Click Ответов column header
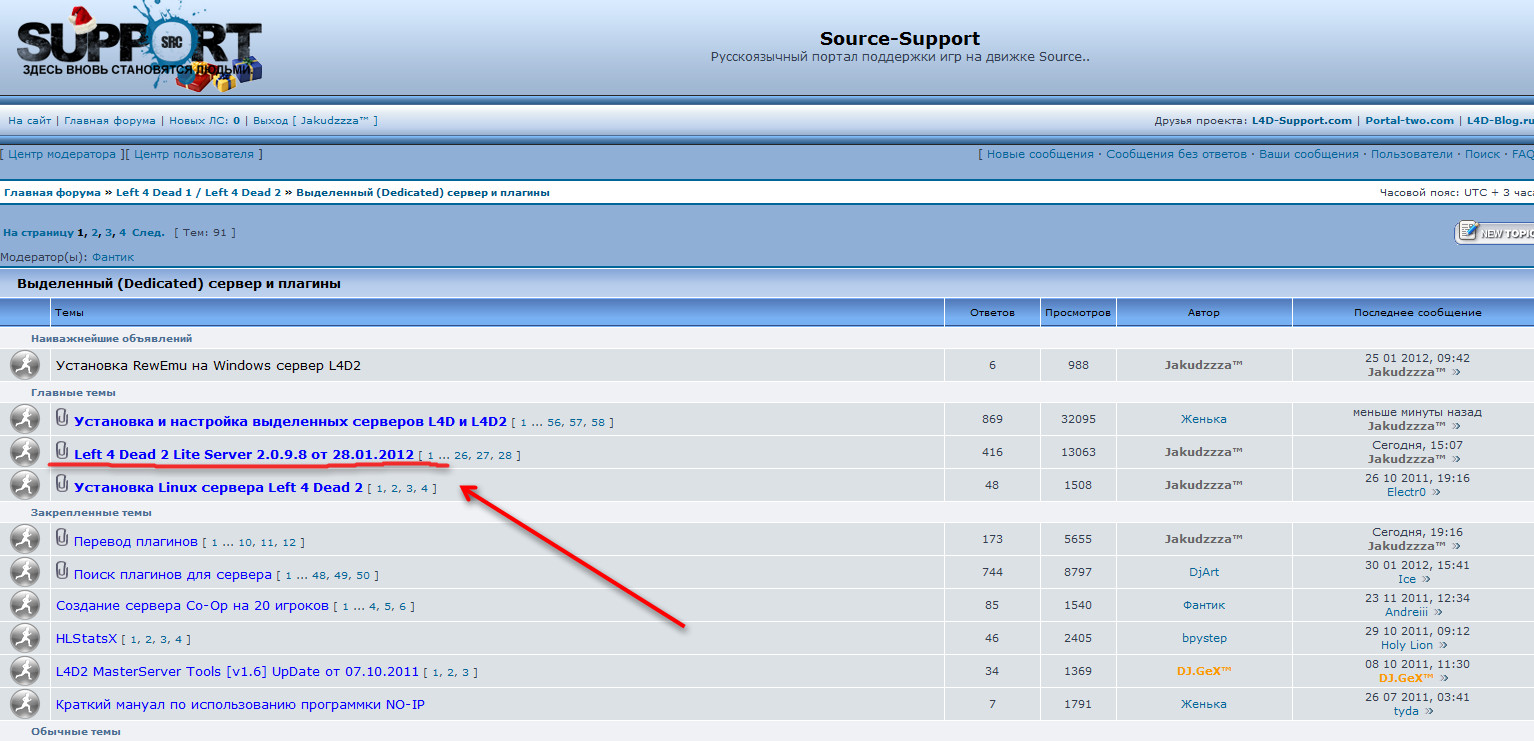Viewport: 1534px width, 741px height. point(992,313)
